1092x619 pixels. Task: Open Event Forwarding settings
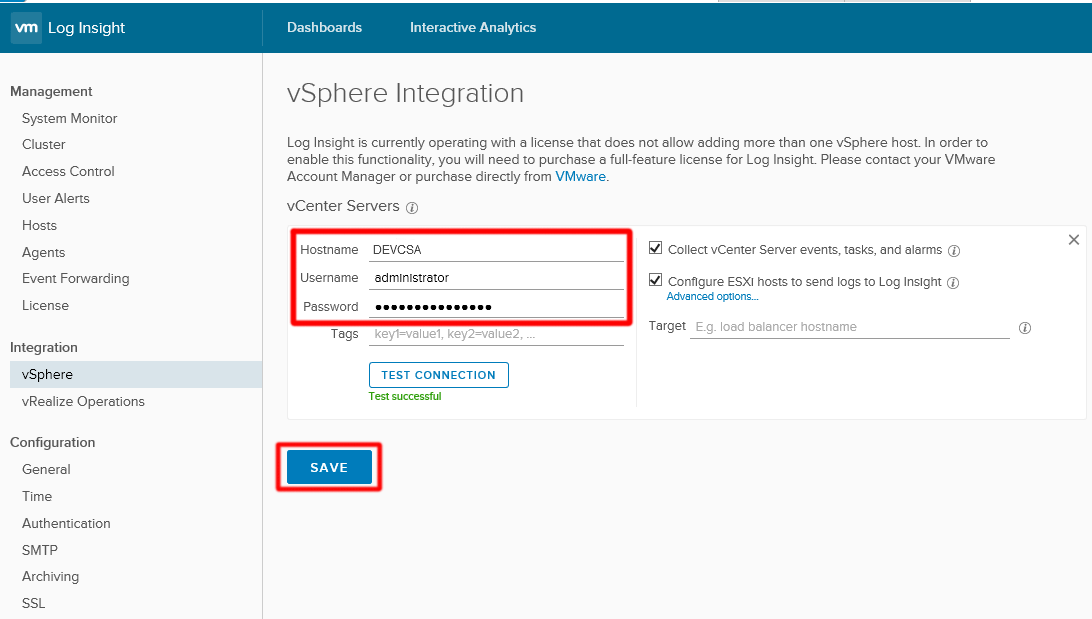pos(76,279)
